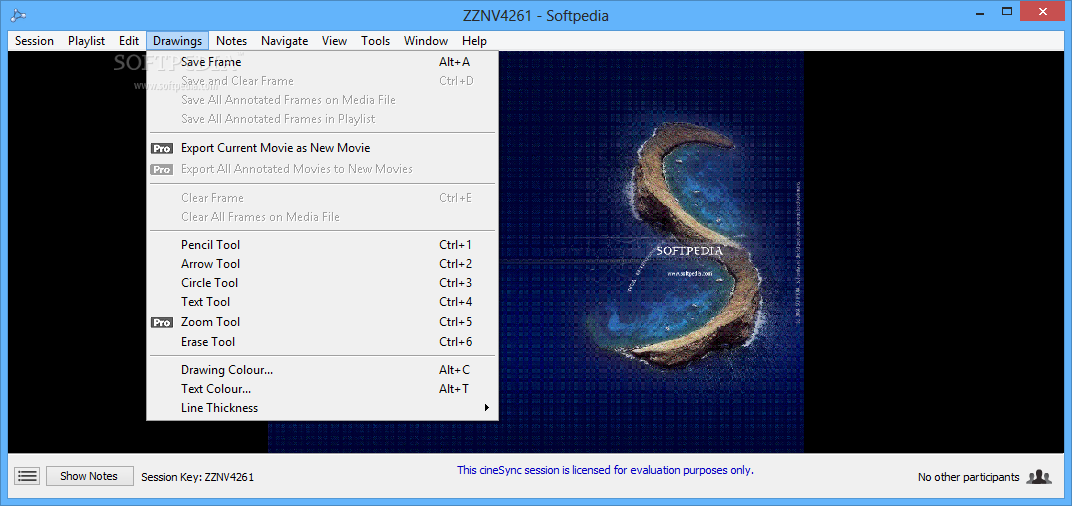Select the Zoom Tool menu entry
Viewport: 1072px width, 506px height.
323,321
